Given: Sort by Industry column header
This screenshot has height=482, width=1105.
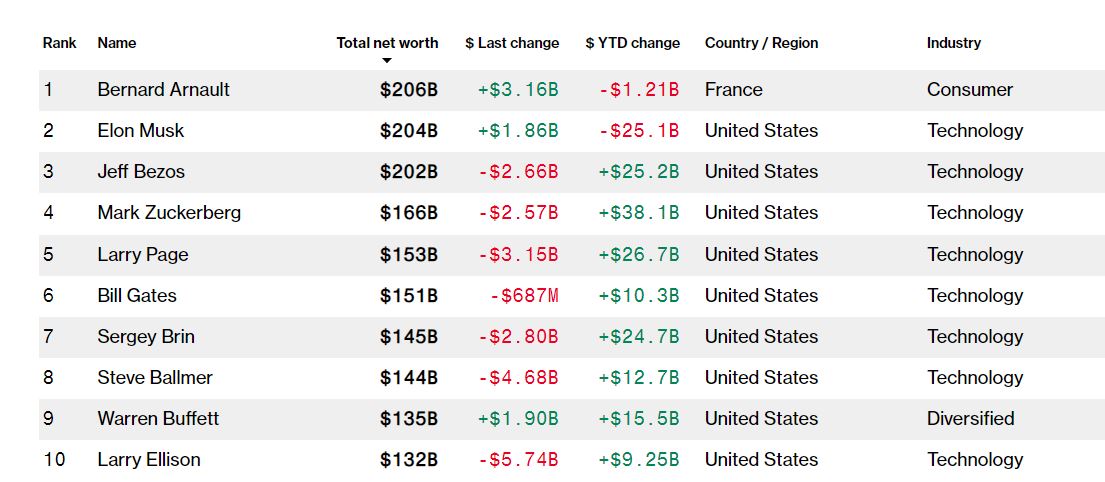Looking at the screenshot, I should click(953, 43).
